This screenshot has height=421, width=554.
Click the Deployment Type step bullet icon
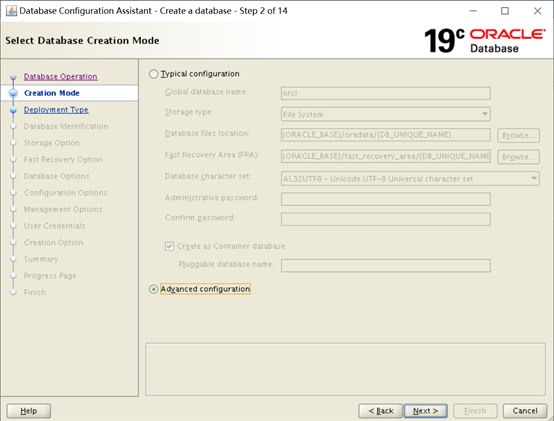(x=13, y=110)
